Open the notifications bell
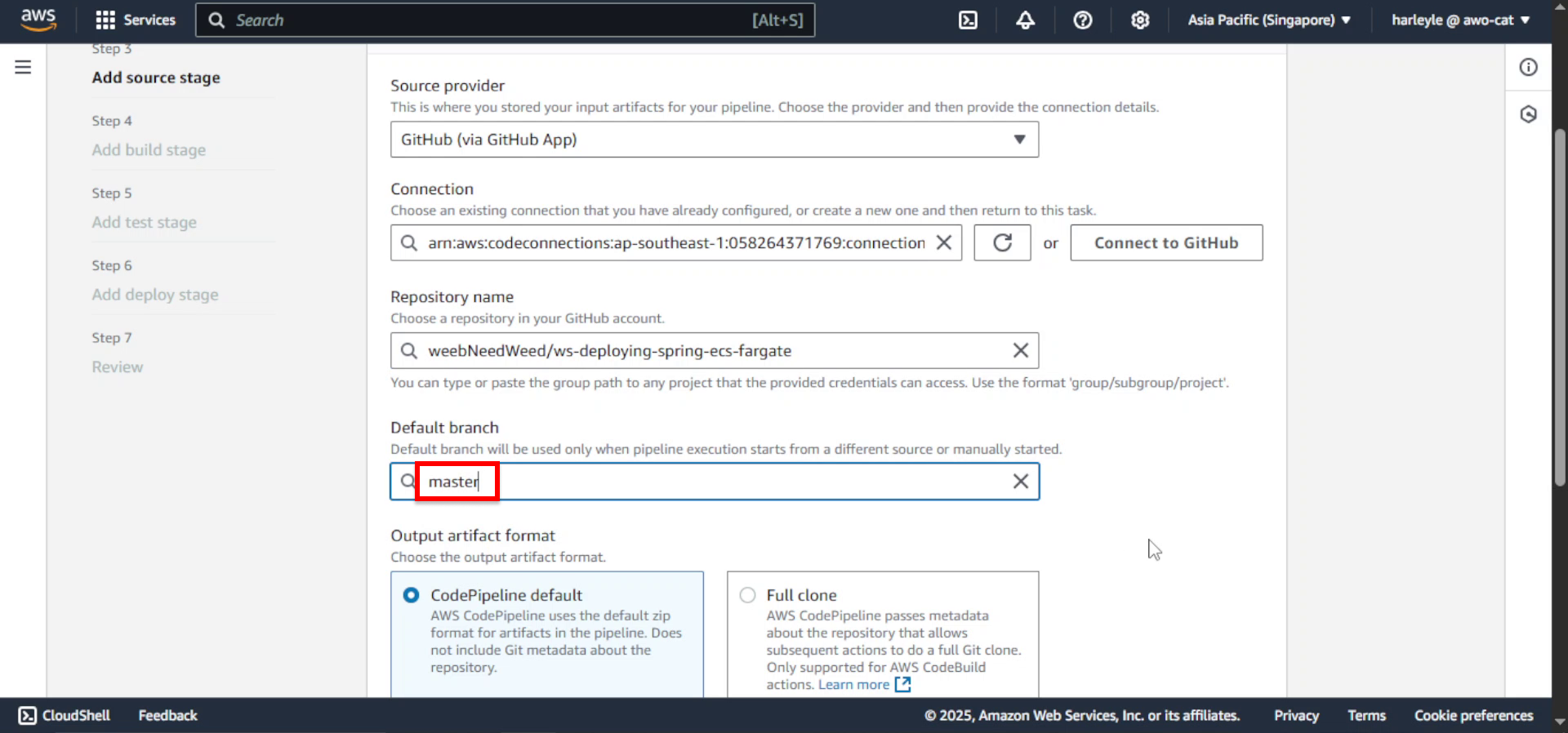This screenshot has height=733, width=1568. pos(1025,20)
